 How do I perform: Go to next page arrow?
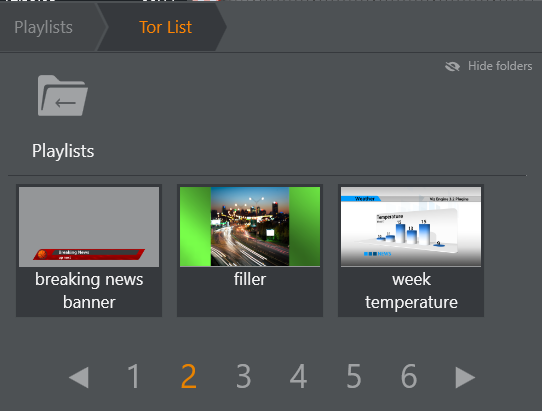click(465, 377)
